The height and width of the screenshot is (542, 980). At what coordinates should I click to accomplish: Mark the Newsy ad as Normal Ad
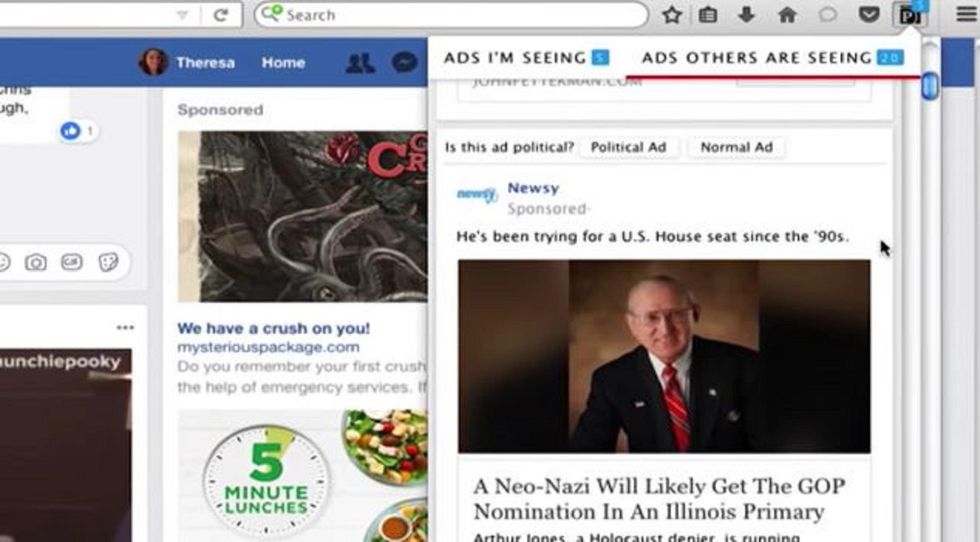pos(736,148)
